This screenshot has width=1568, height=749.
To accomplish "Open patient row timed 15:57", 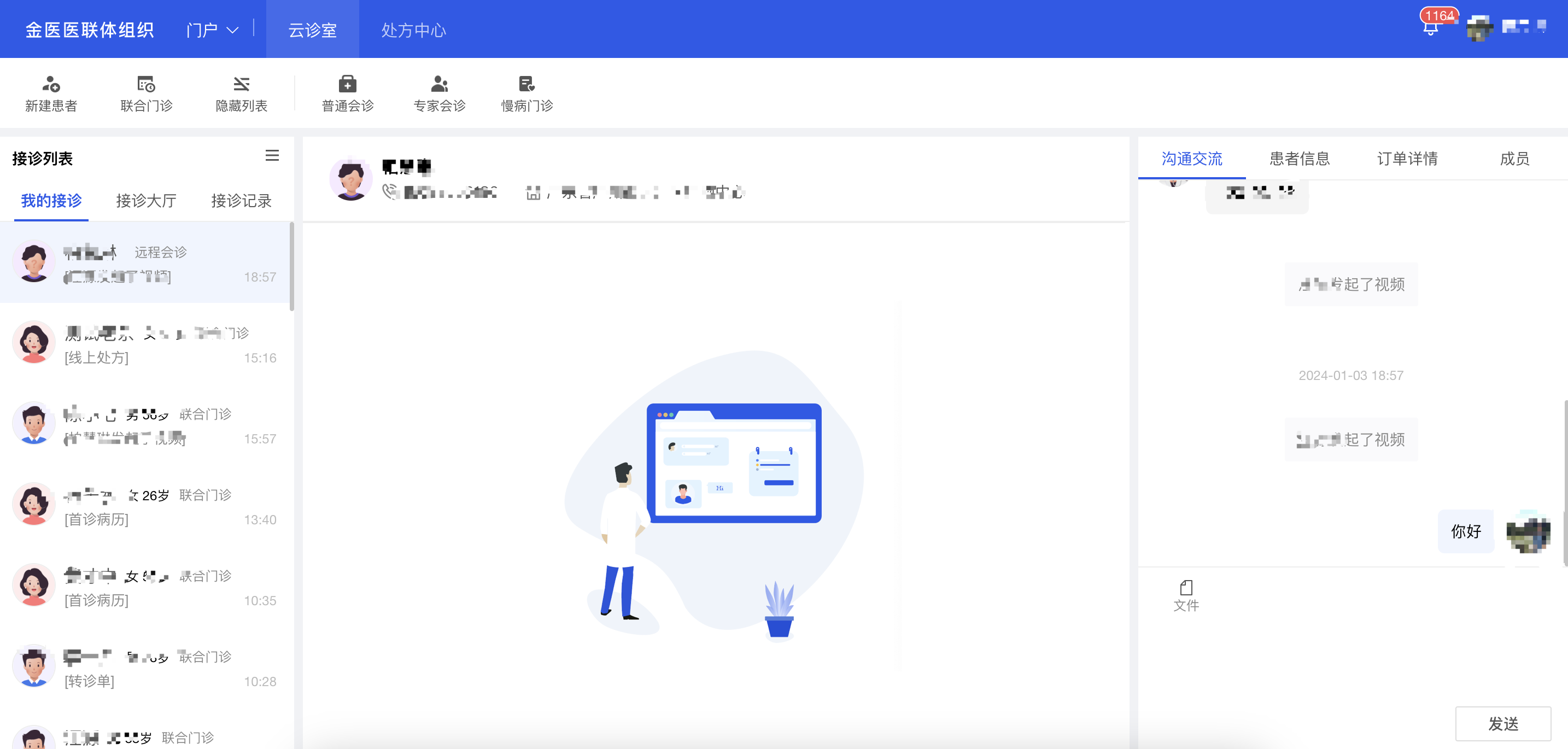I will pyautogui.click(x=145, y=425).
